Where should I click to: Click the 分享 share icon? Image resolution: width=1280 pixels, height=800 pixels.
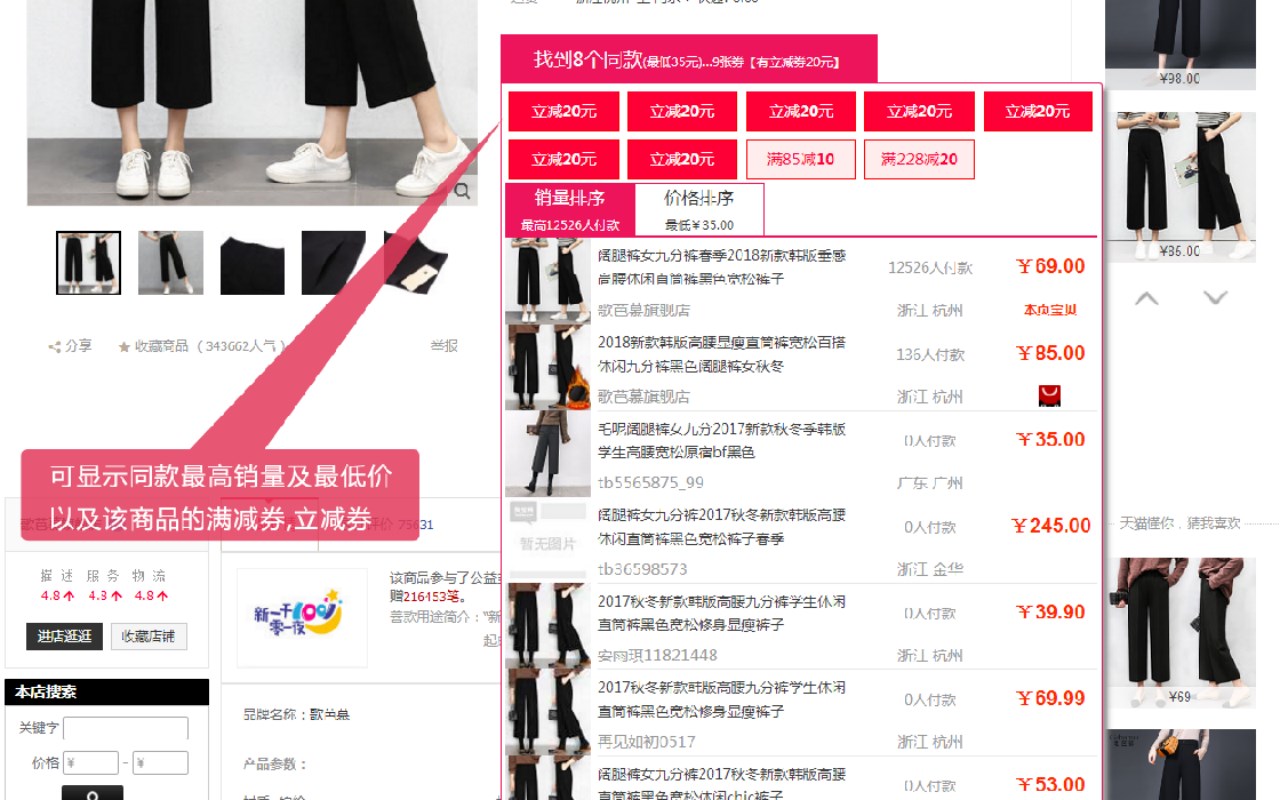pyautogui.click(x=54, y=347)
